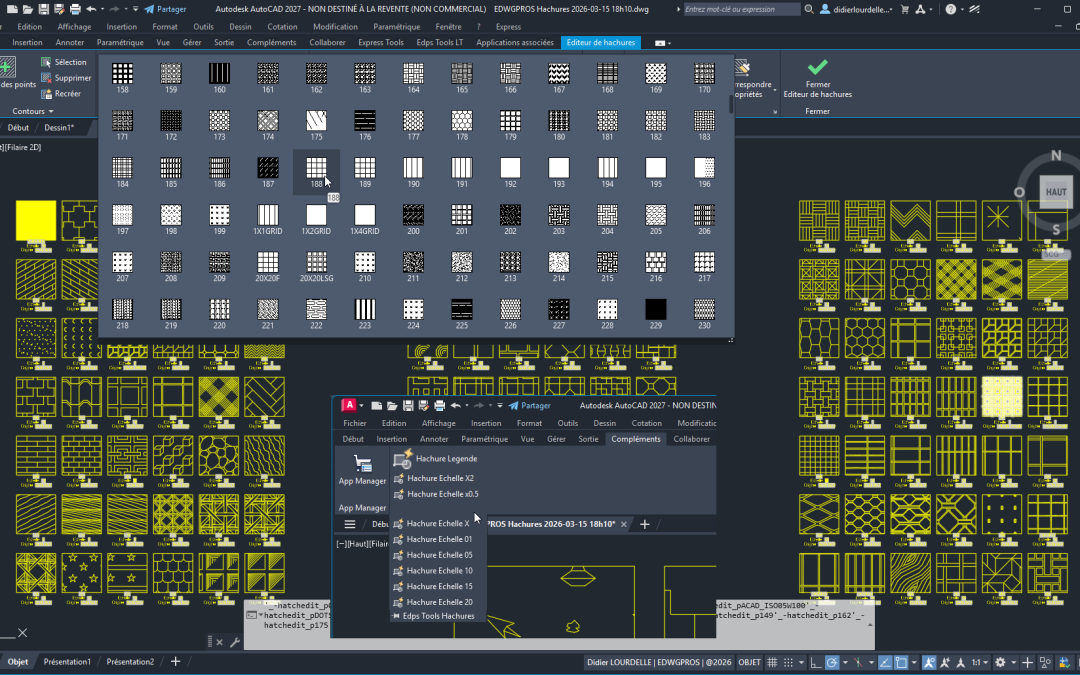Click Hachure Legende in inset window

click(436, 459)
